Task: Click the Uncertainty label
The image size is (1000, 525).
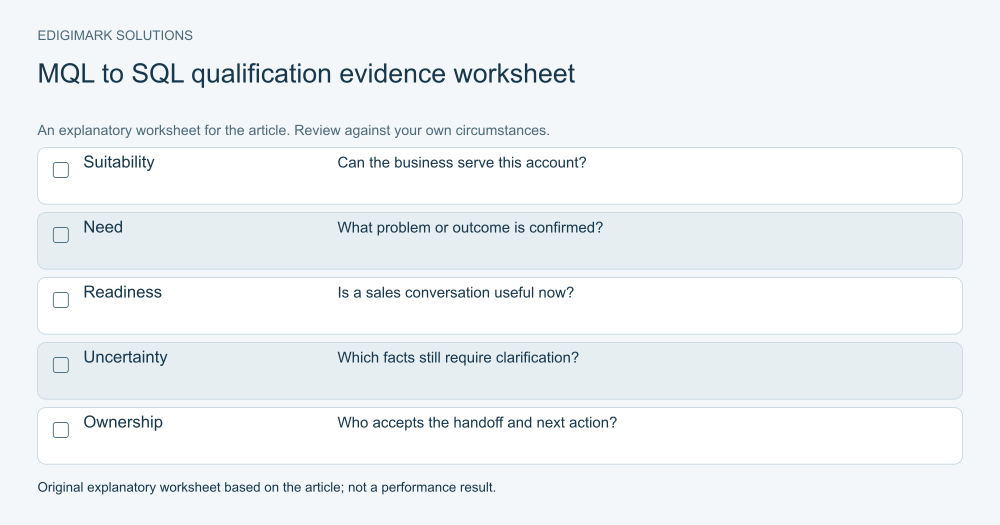Action: point(125,357)
